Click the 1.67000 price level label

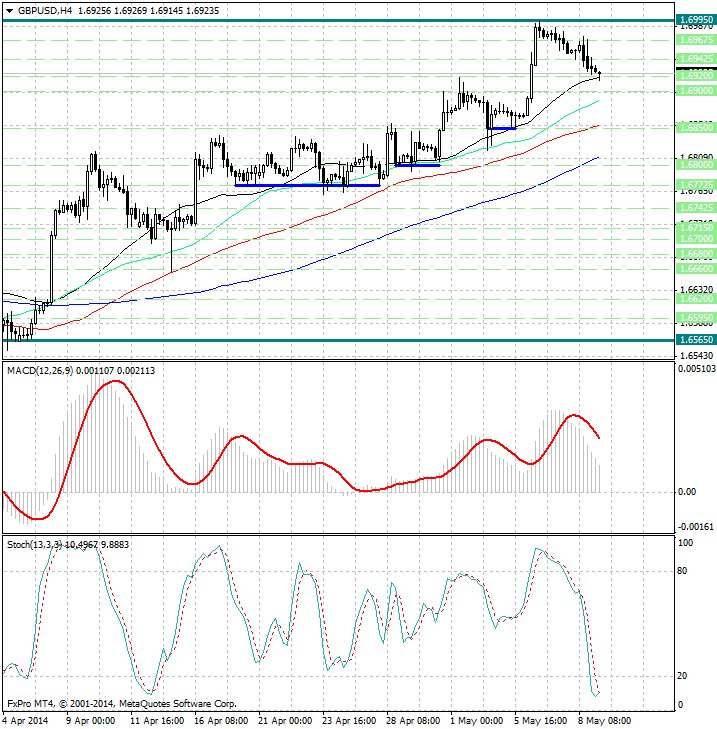click(x=696, y=239)
